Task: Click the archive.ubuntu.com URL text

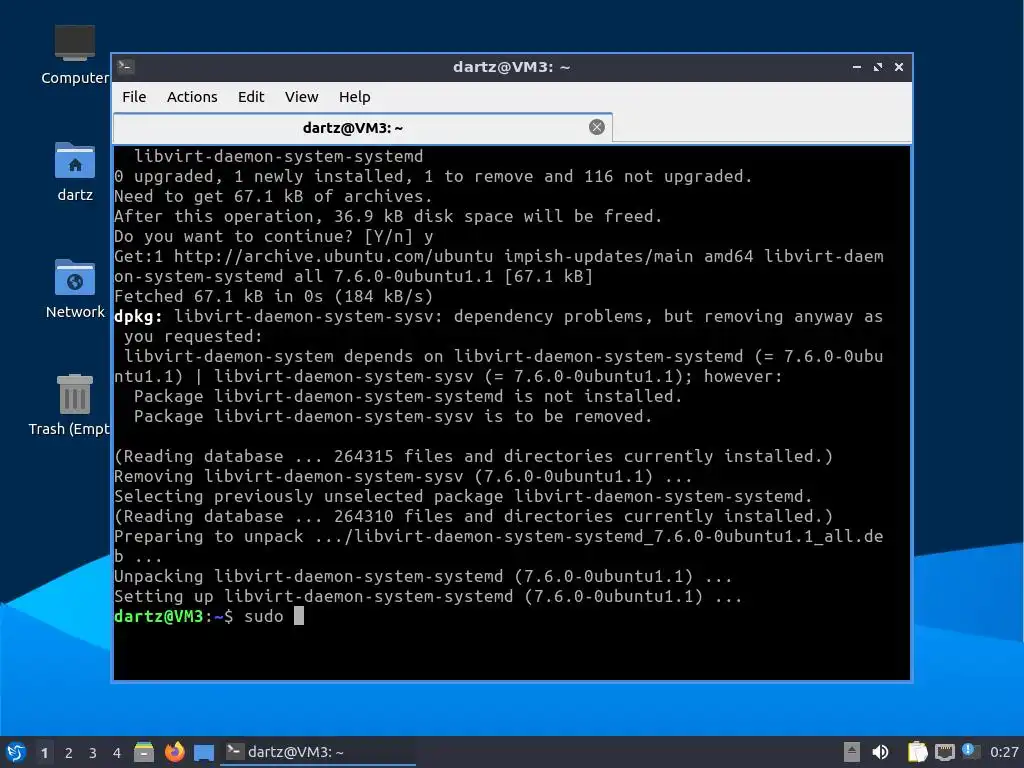Action: point(333,257)
